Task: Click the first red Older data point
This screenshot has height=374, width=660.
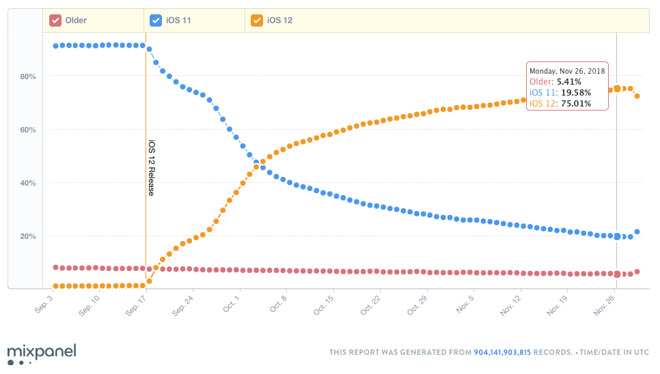Action: point(56,268)
